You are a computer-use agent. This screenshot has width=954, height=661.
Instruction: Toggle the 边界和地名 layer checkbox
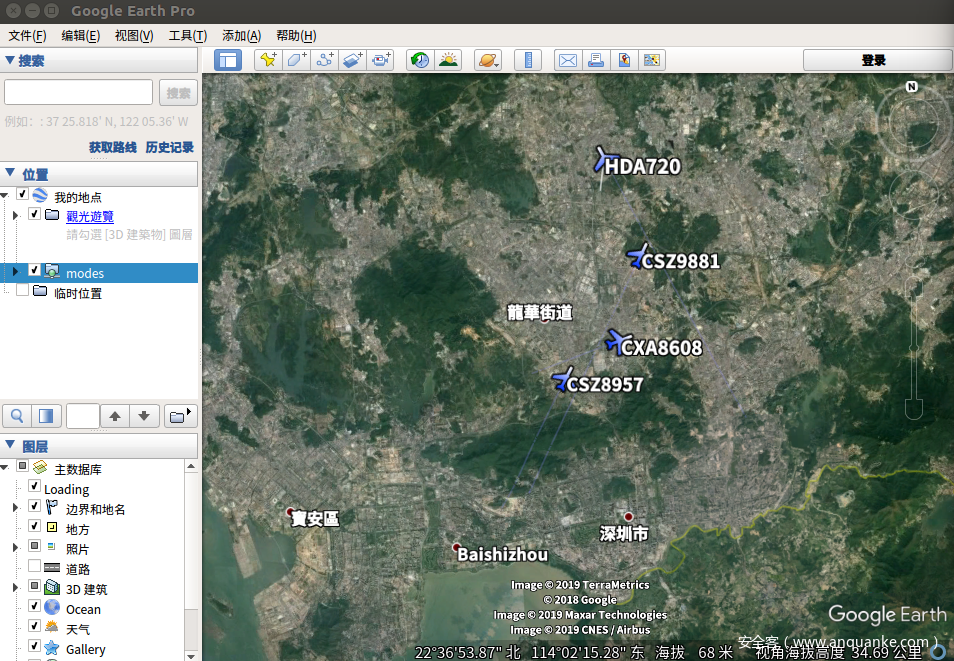pyautogui.click(x=35, y=506)
